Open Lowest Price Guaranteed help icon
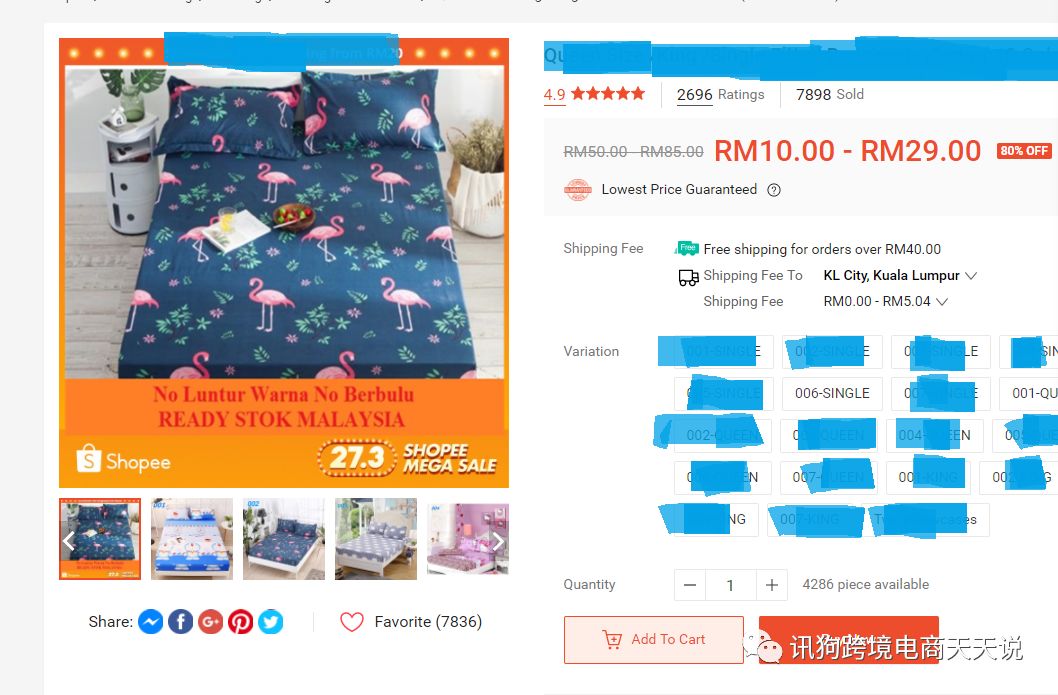The image size is (1058, 695). [774, 190]
